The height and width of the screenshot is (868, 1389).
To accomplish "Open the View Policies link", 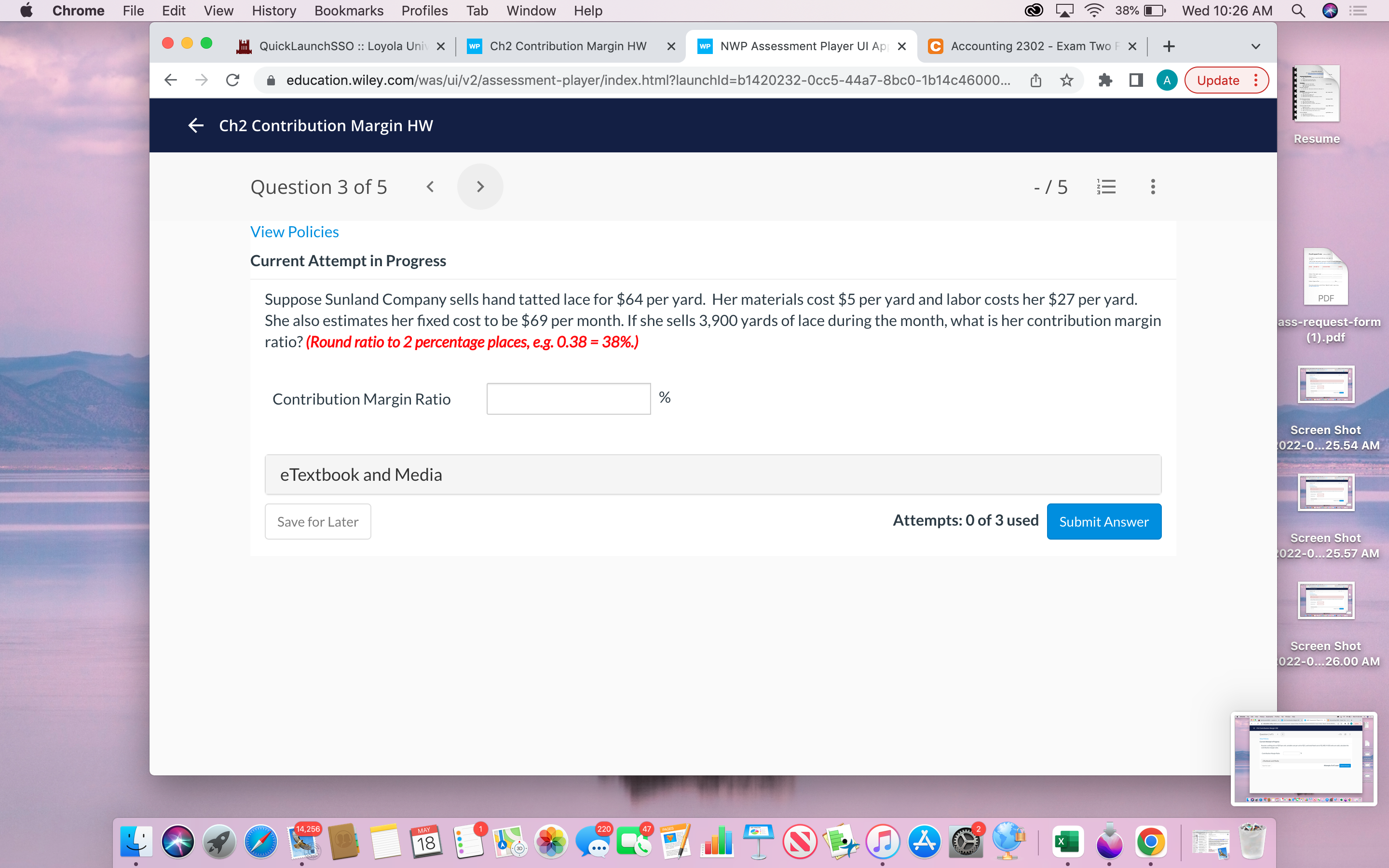I will click(x=295, y=231).
